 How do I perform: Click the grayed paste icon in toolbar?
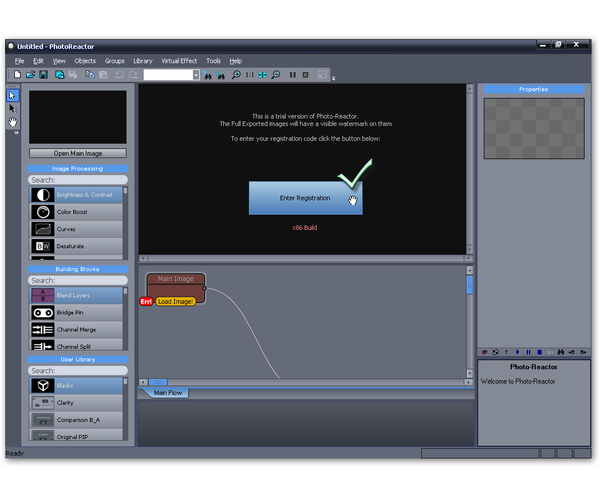[103, 75]
